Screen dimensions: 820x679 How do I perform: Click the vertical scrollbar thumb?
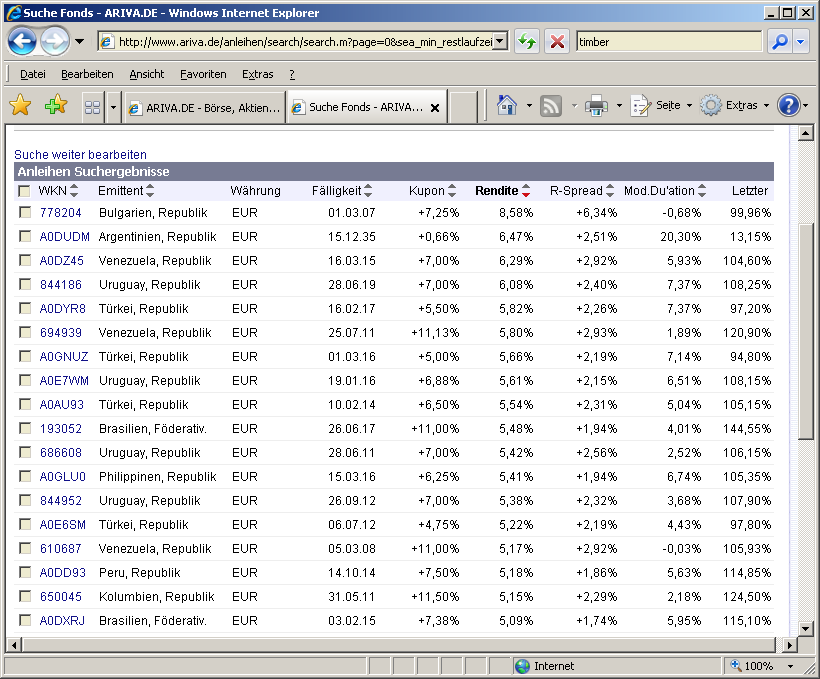pyautogui.click(x=805, y=331)
